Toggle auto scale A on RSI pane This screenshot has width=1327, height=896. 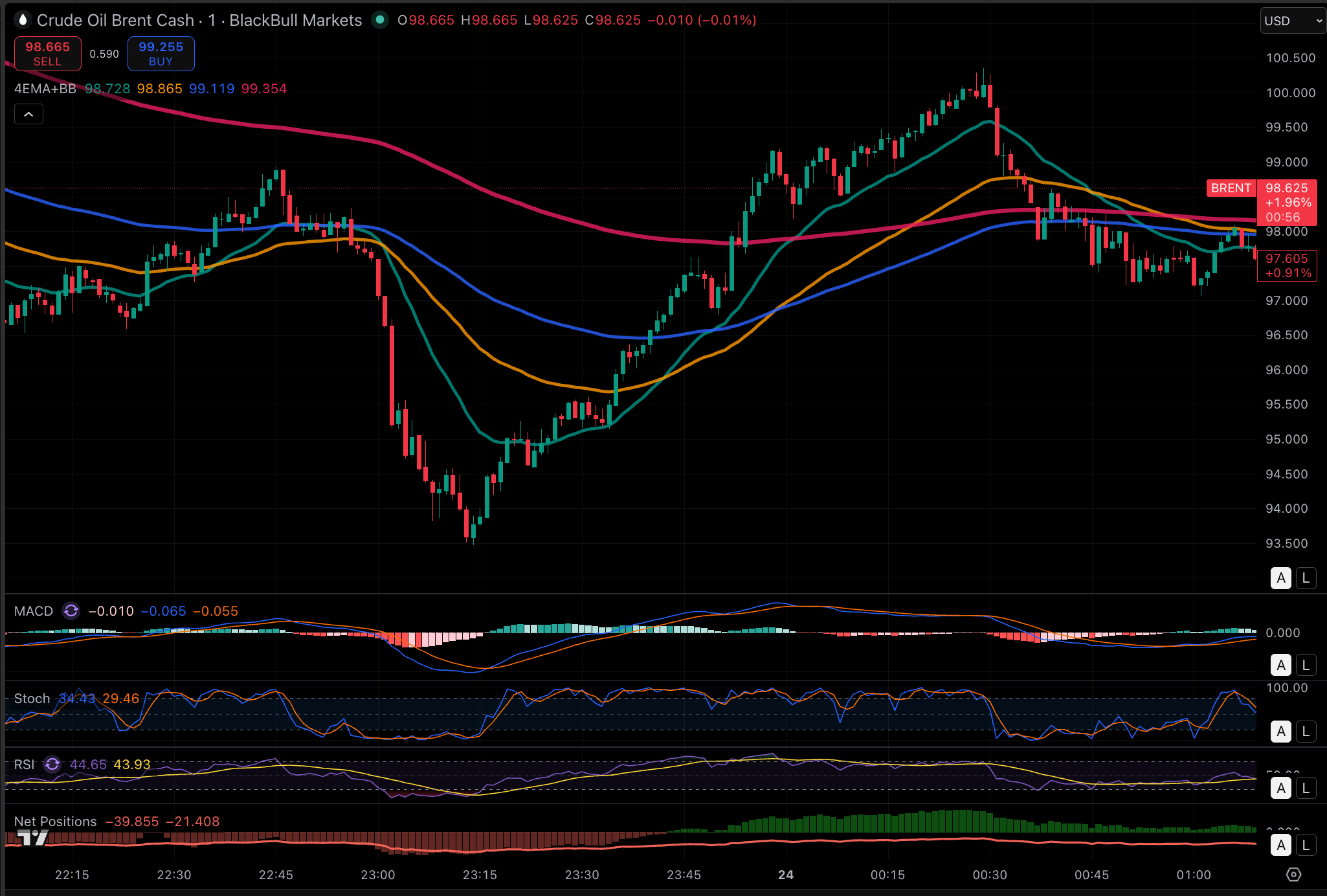pyautogui.click(x=1280, y=788)
